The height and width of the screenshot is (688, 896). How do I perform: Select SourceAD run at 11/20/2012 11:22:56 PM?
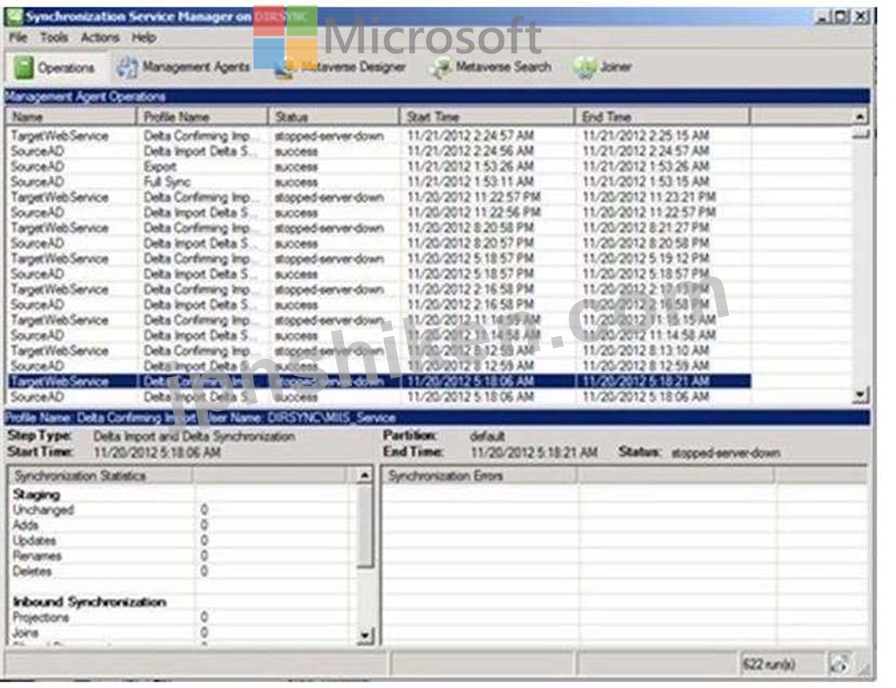(x=379, y=213)
